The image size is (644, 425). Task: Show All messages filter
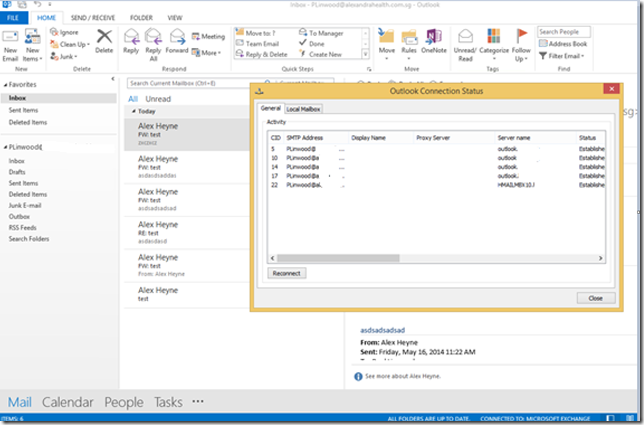(x=133, y=99)
